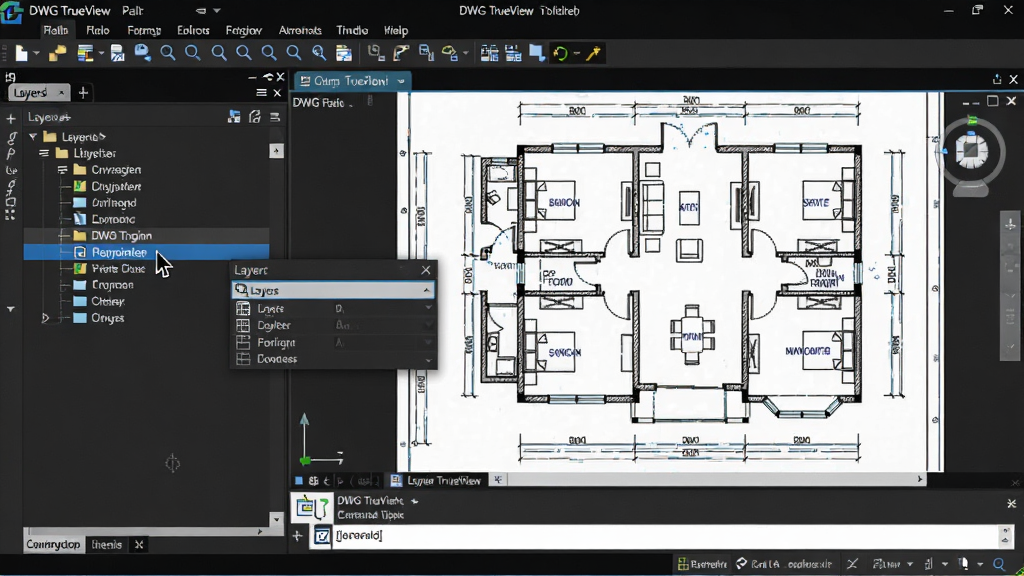Click the green circular regen arrow icon

[560, 53]
